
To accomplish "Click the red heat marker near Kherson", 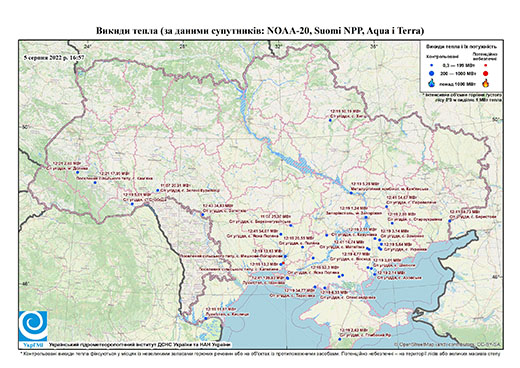I will click(283, 263).
